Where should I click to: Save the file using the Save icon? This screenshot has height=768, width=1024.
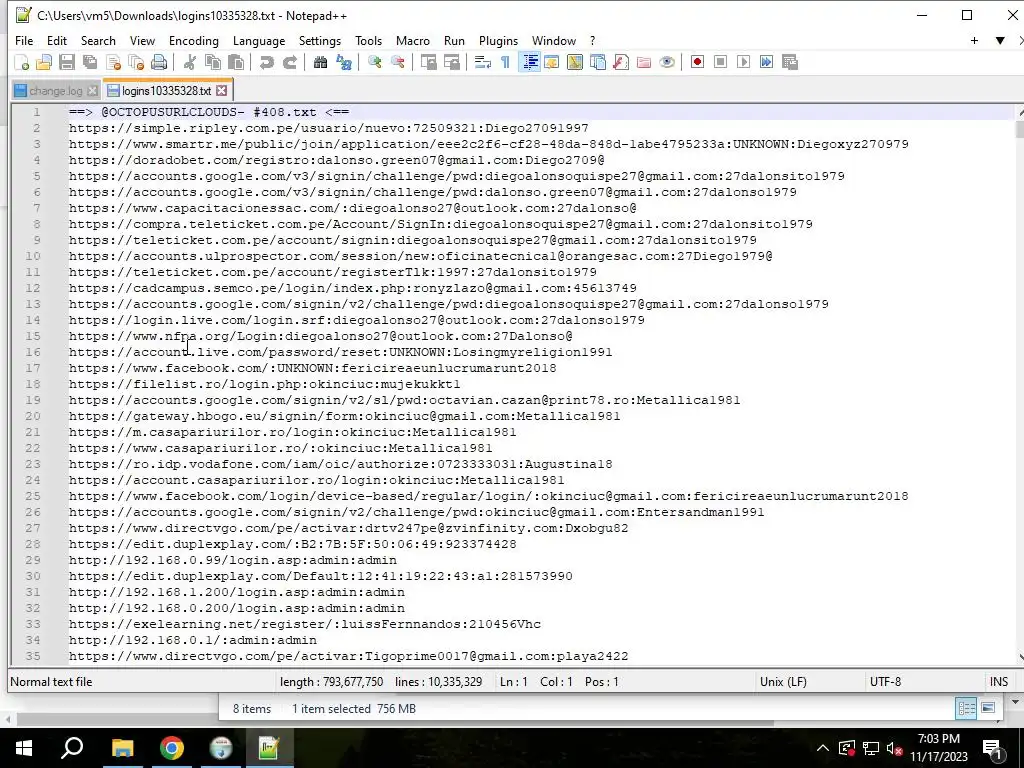pyautogui.click(x=67, y=62)
